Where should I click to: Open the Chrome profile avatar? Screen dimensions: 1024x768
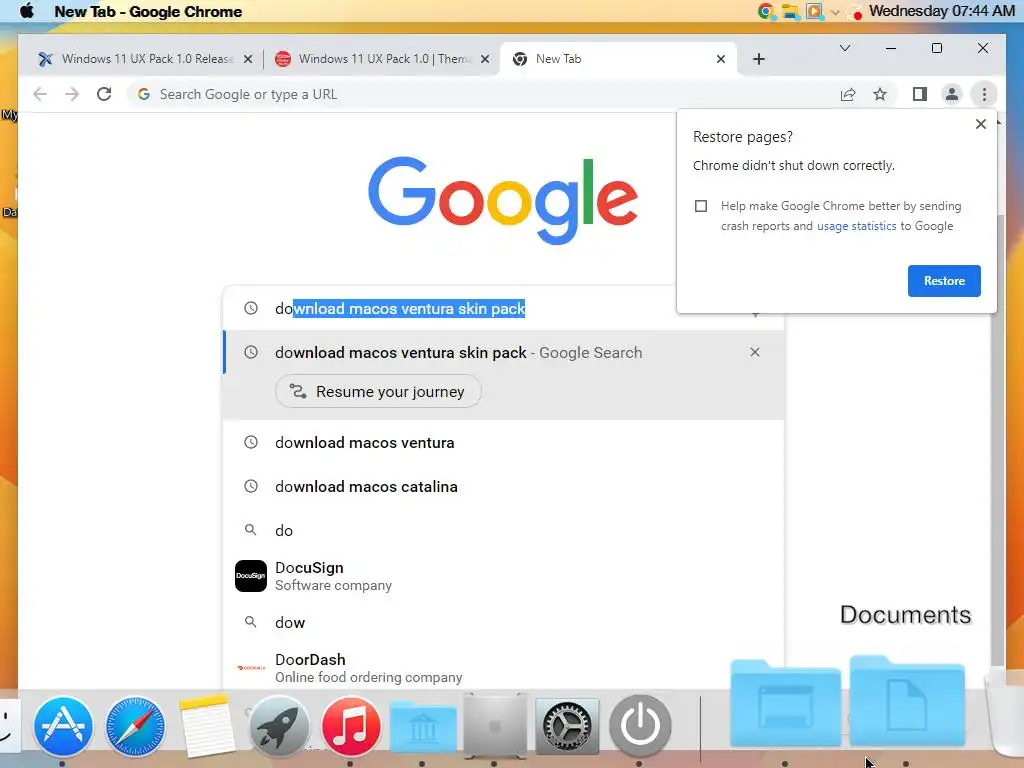click(952, 95)
